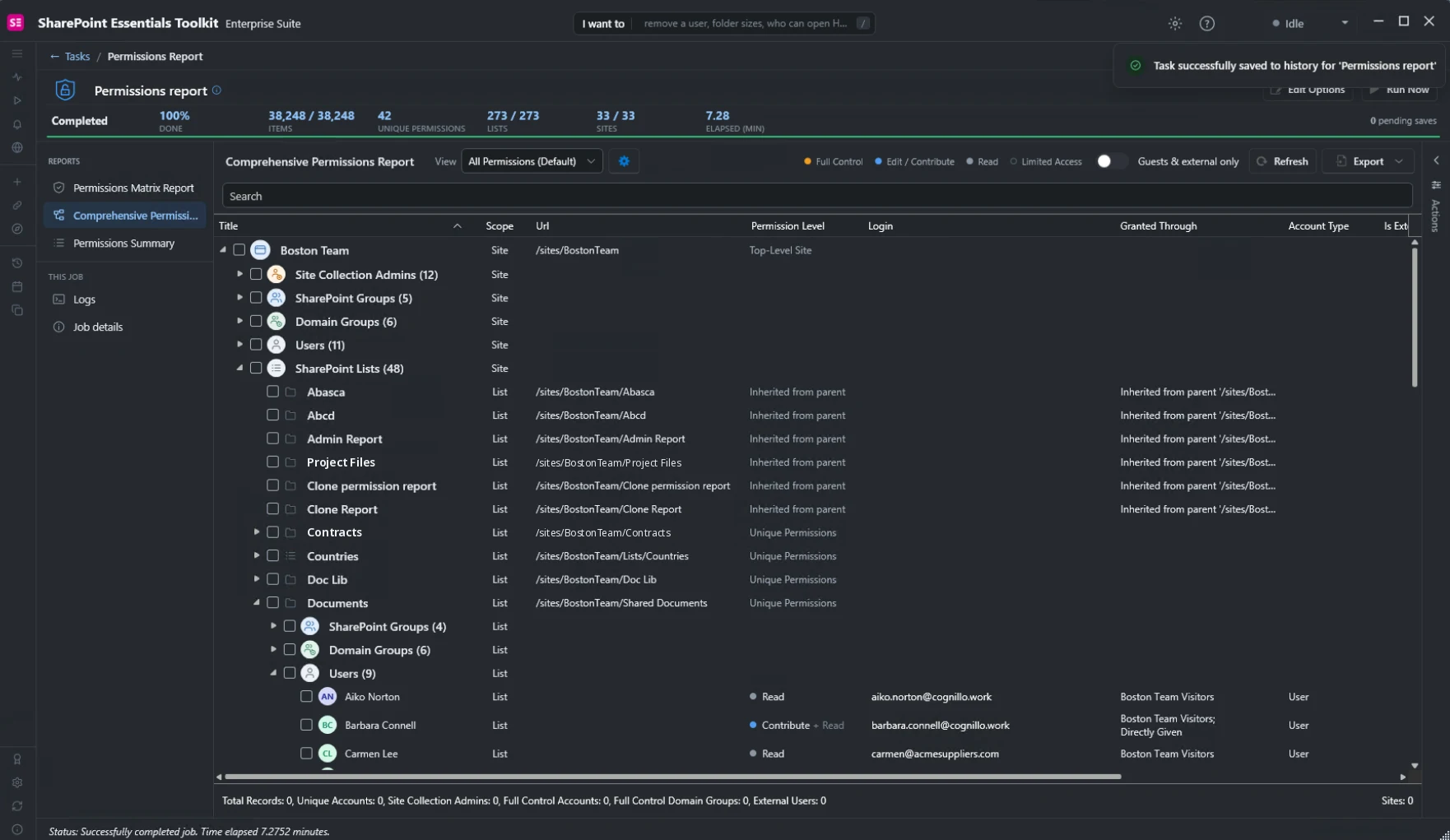
Task: Click the Export button
Action: [x=1368, y=161]
